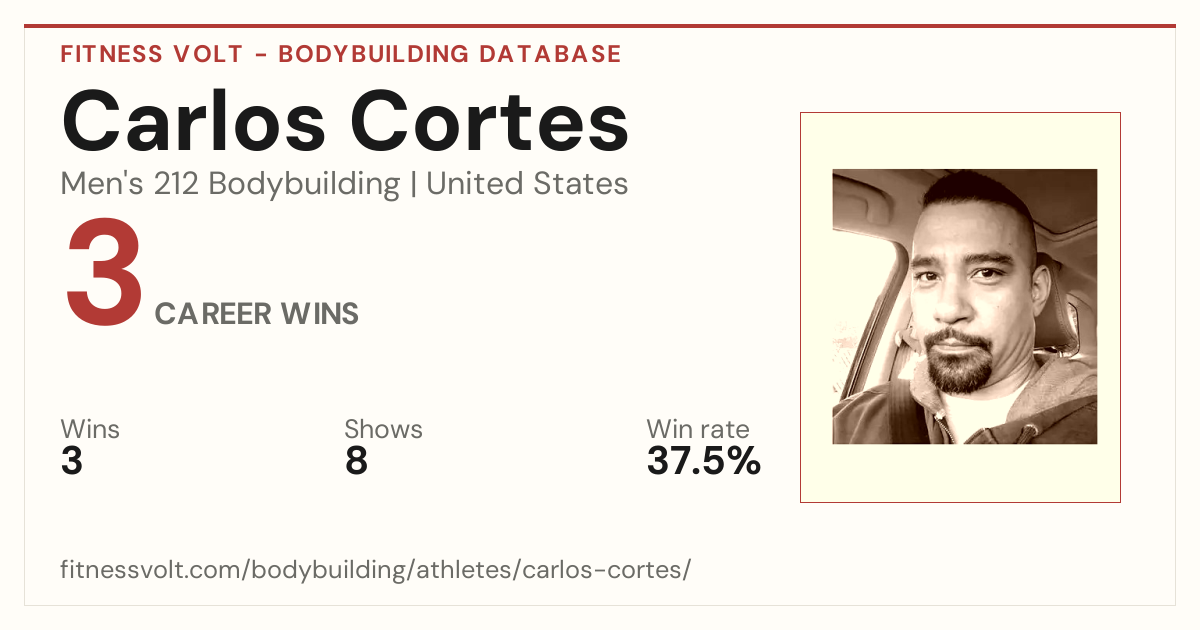The image size is (1200, 630).
Task: Select the Bodybuilding Database header text
Action: pos(450,54)
